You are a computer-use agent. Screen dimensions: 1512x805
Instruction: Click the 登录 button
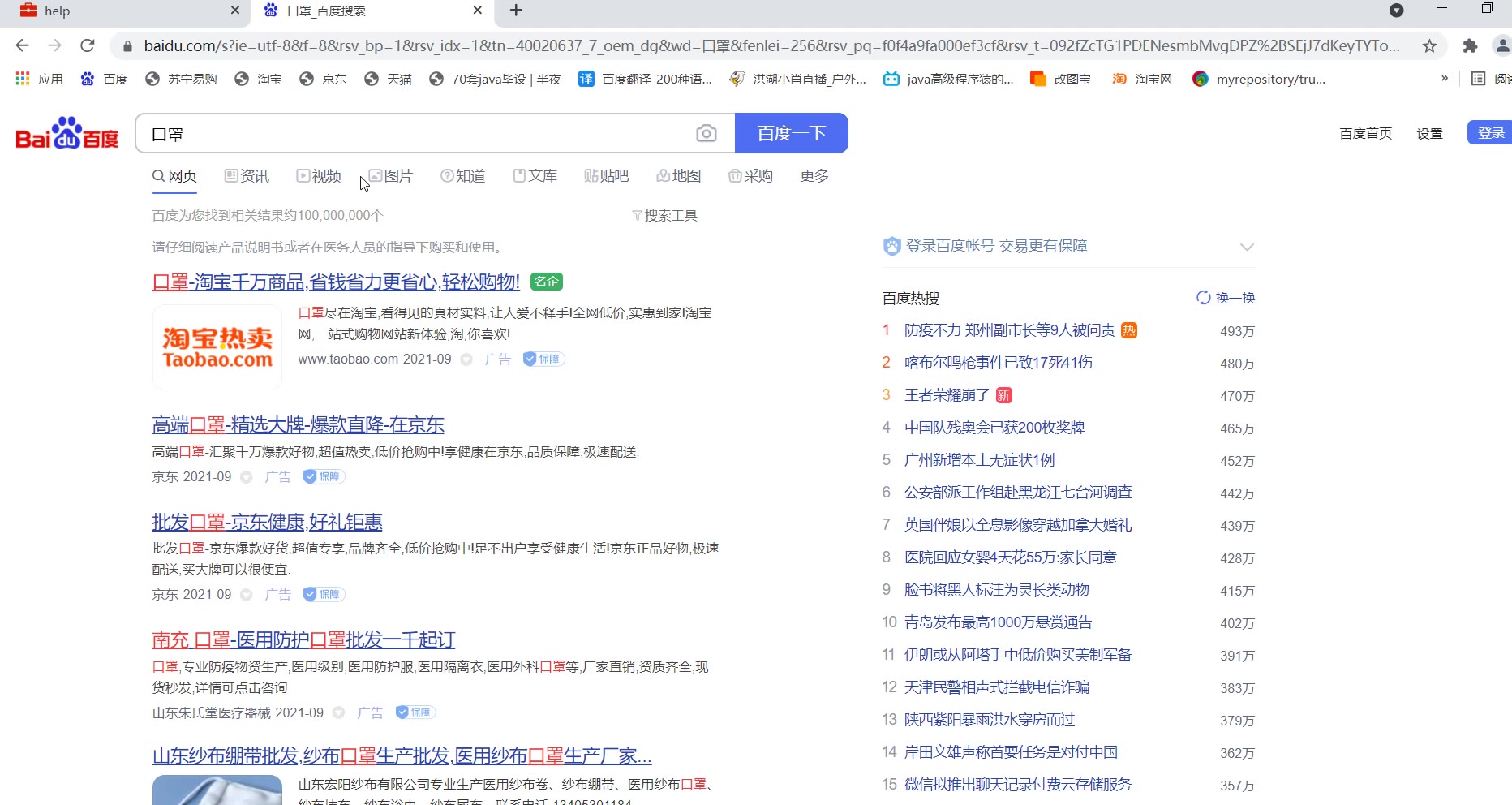pyautogui.click(x=1490, y=133)
